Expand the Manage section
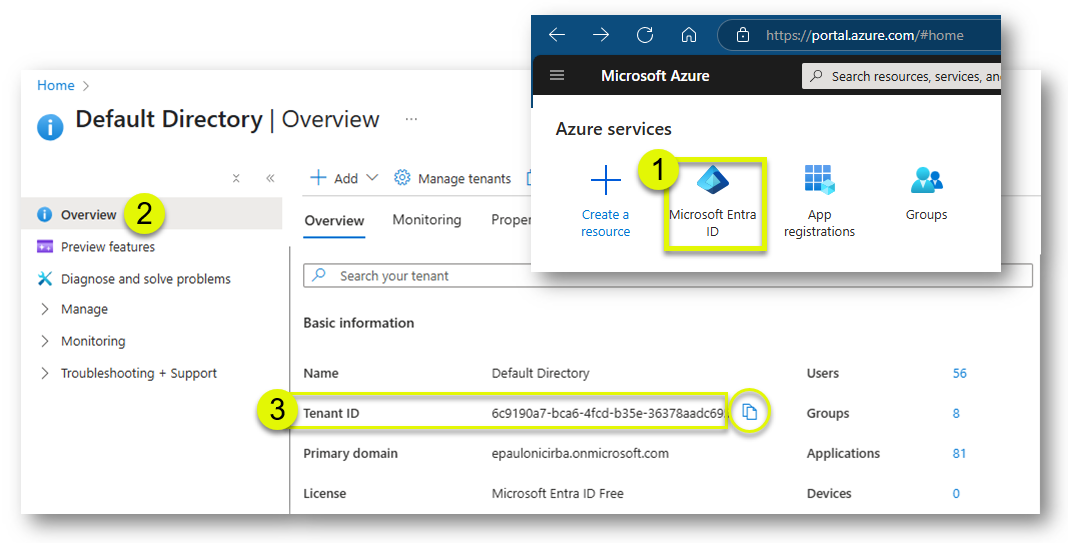Screen dimensions: 1068x543 (74, 309)
